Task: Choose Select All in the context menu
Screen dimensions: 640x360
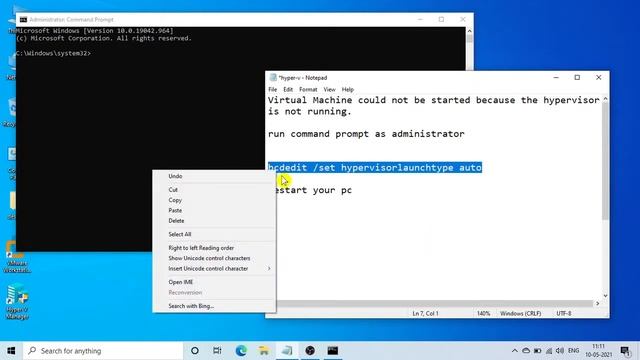Action: [214, 234]
